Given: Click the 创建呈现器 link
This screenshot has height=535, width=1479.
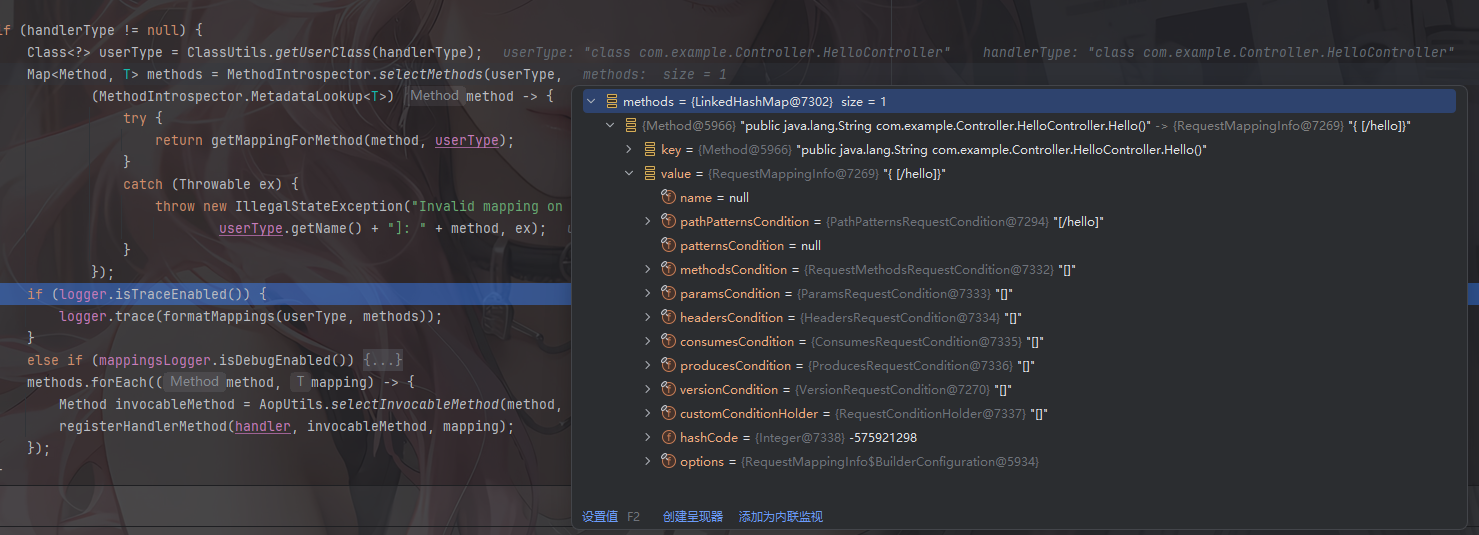Looking at the screenshot, I should pos(692,517).
